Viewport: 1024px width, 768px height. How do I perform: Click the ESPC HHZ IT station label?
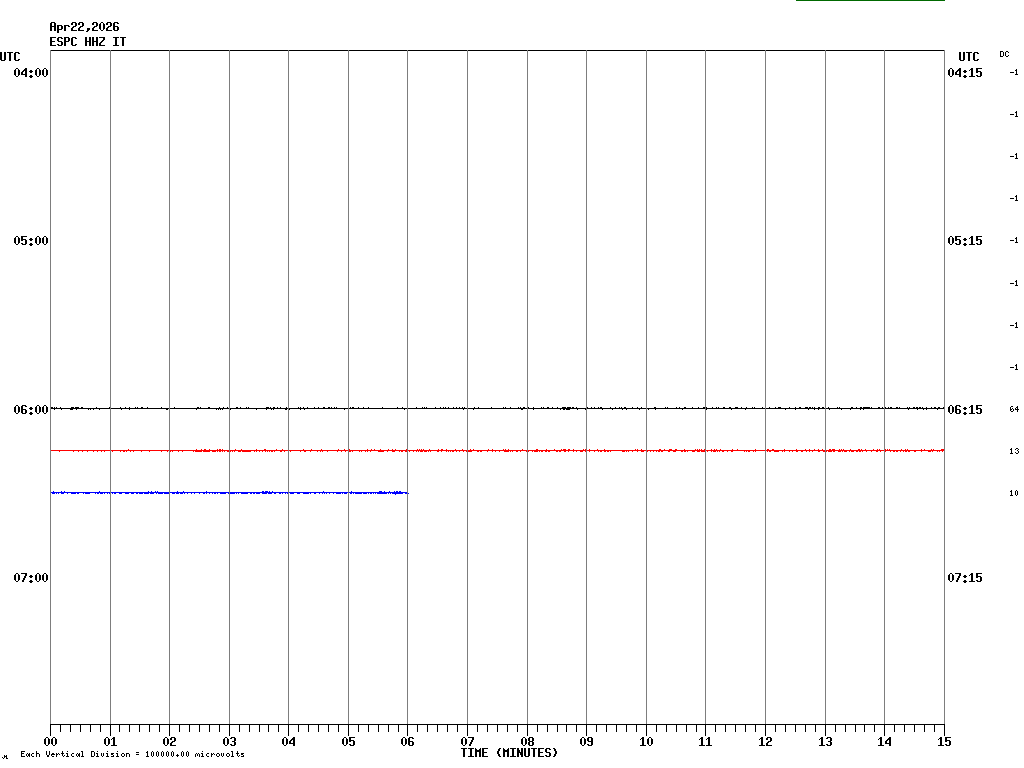point(88,42)
